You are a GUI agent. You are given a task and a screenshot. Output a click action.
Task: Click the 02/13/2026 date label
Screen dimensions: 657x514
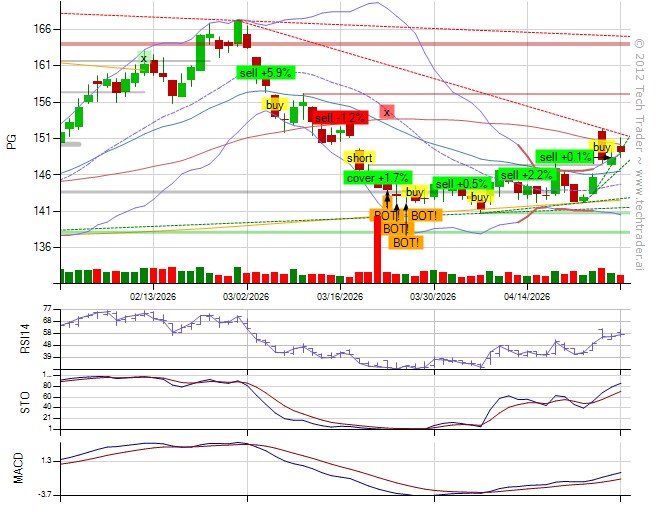pos(154,296)
